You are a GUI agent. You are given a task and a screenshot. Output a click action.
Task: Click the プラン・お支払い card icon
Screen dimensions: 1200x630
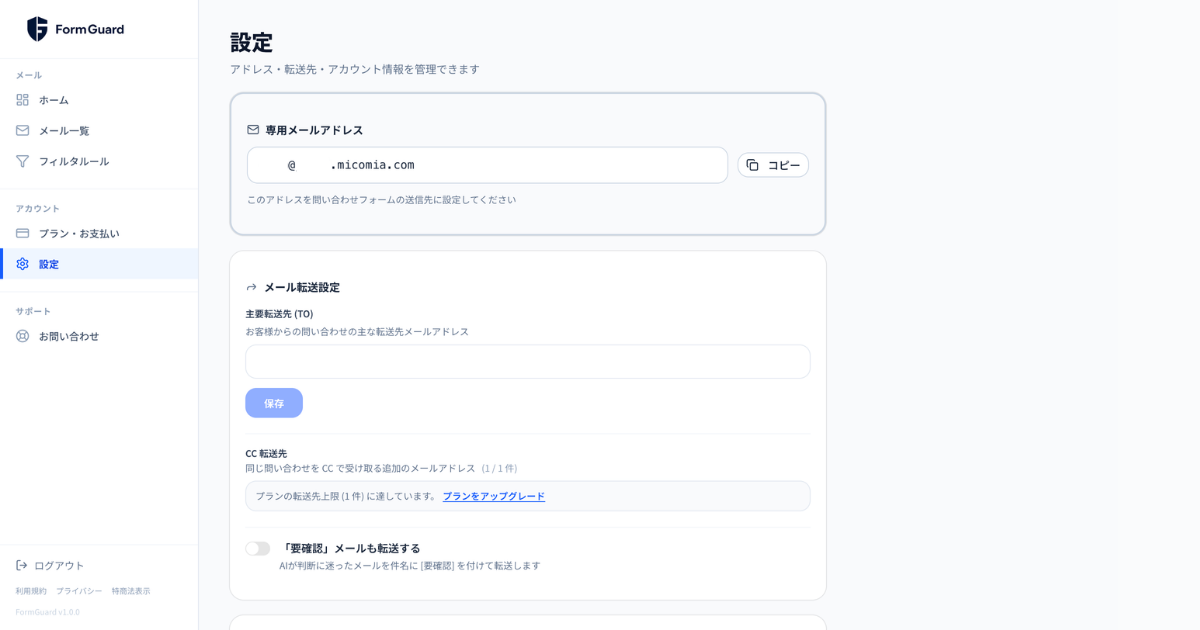point(22,233)
